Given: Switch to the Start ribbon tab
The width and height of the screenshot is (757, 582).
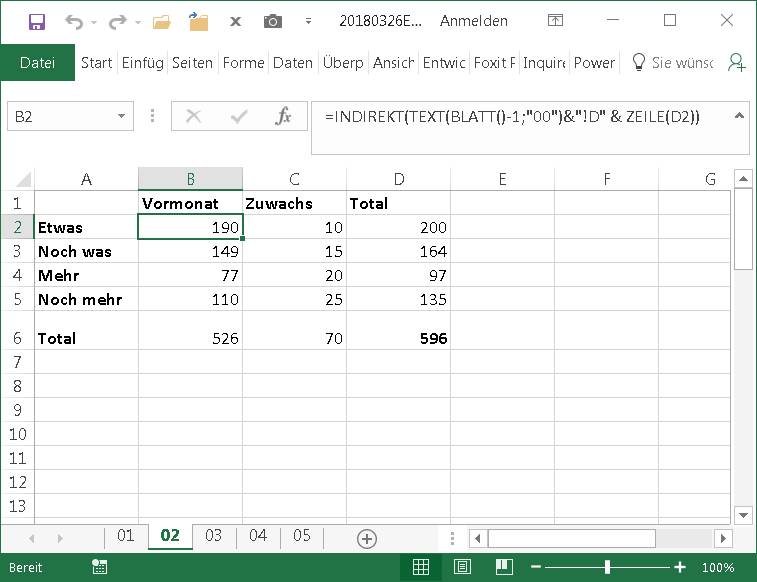Looking at the screenshot, I should (x=97, y=63).
